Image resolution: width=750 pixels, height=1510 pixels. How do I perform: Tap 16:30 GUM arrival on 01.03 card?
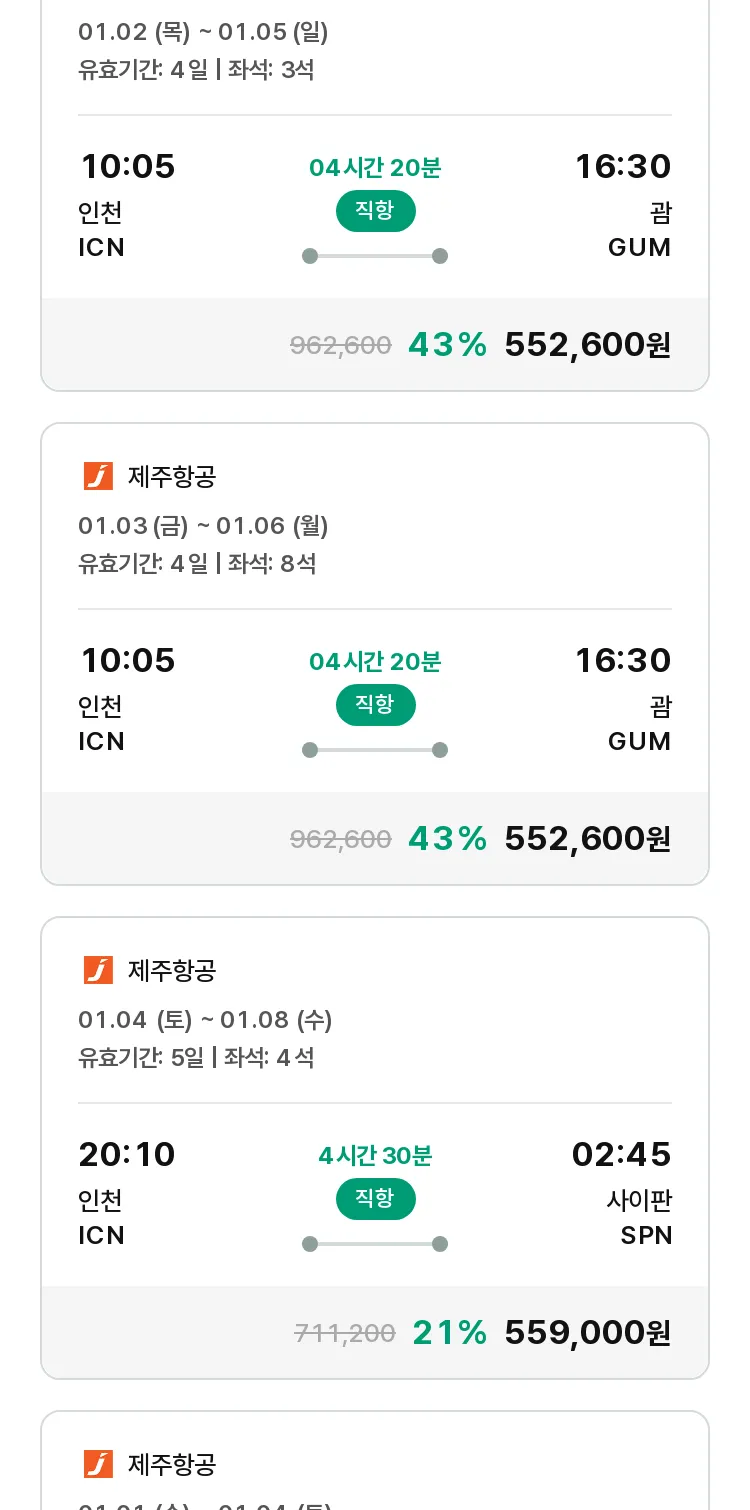623,661
